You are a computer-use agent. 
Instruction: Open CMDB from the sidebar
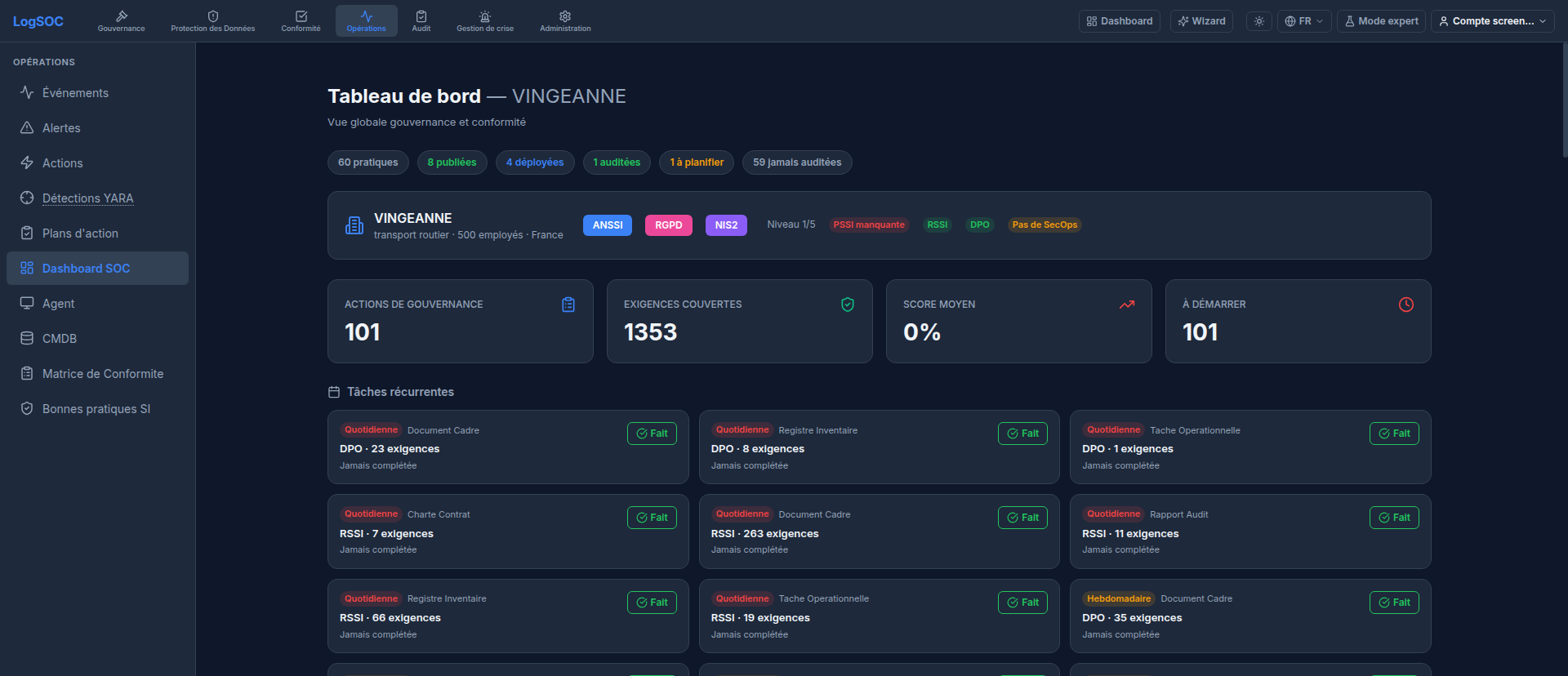(x=97, y=339)
